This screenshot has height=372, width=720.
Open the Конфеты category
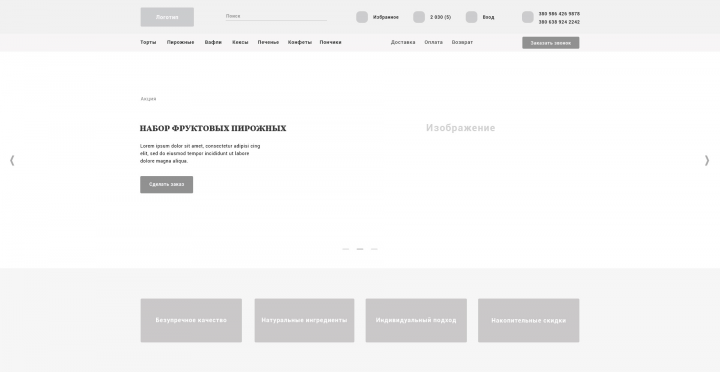point(300,42)
